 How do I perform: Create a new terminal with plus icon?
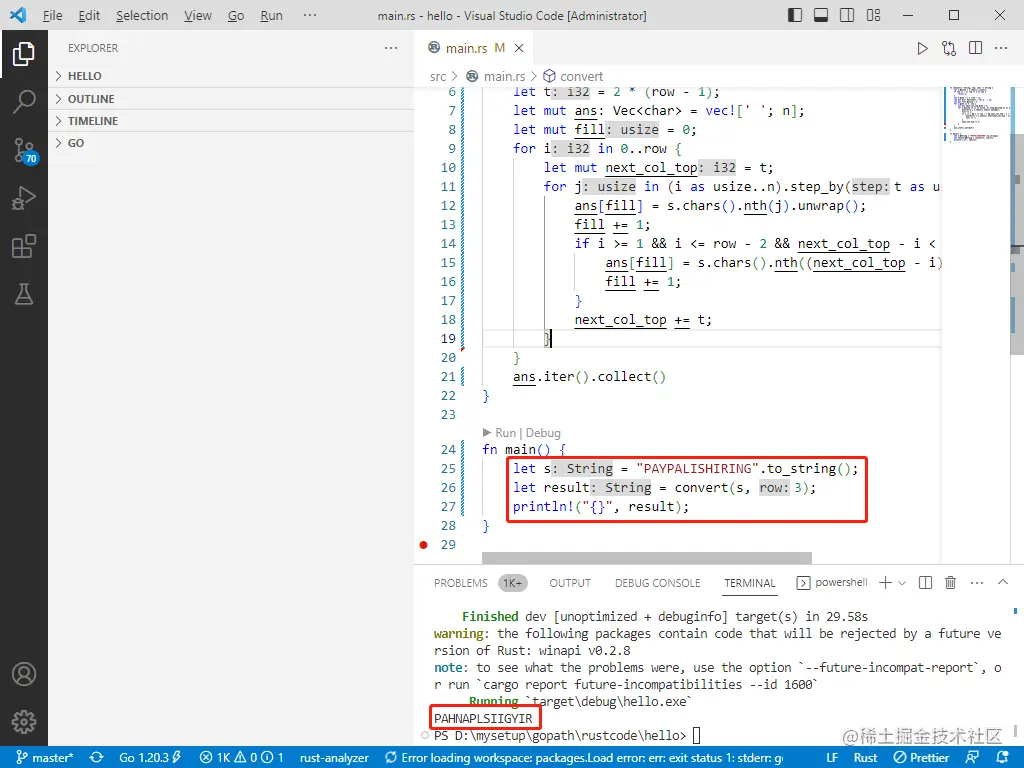(885, 583)
